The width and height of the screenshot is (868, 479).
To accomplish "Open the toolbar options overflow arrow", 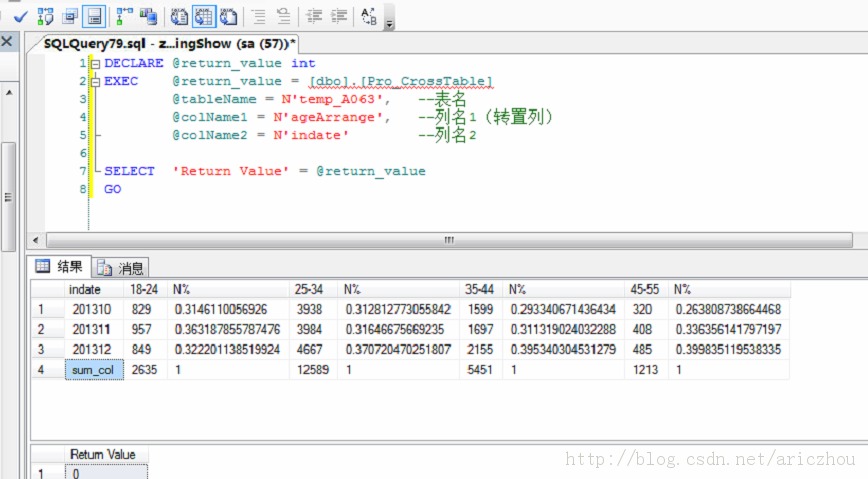I will [390, 23].
